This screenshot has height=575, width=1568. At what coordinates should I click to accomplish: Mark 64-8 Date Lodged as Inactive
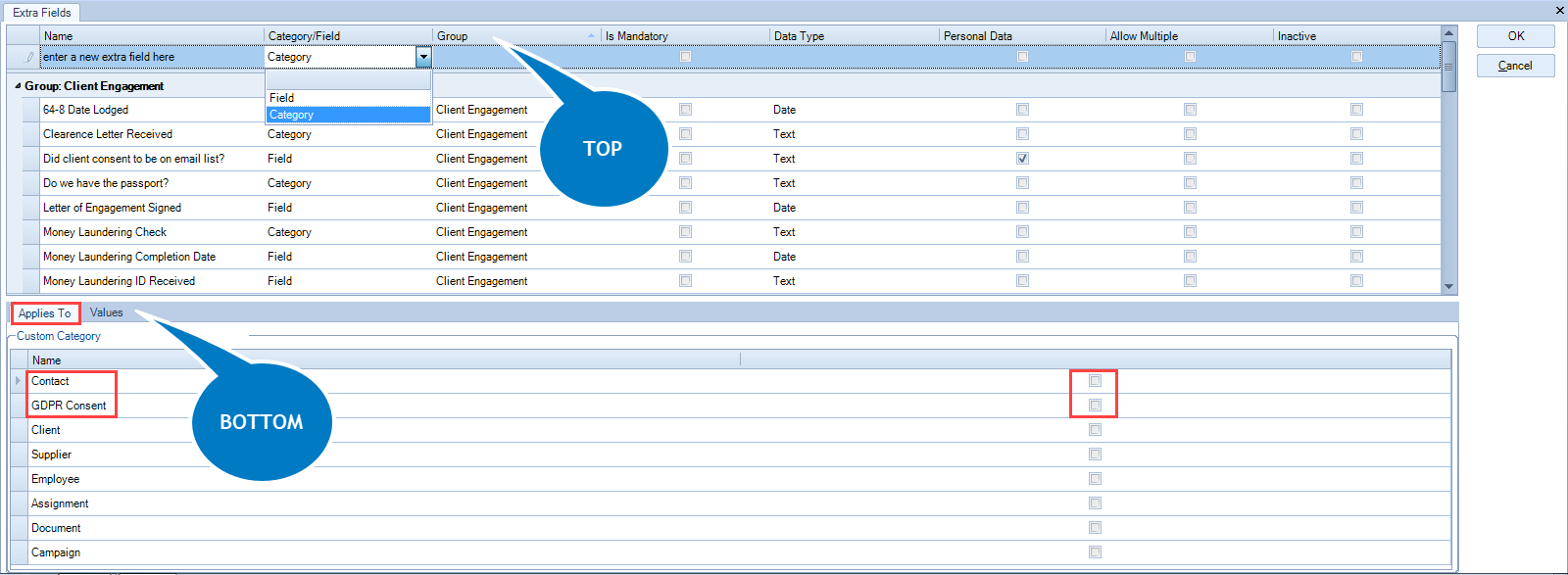[1356, 110]
